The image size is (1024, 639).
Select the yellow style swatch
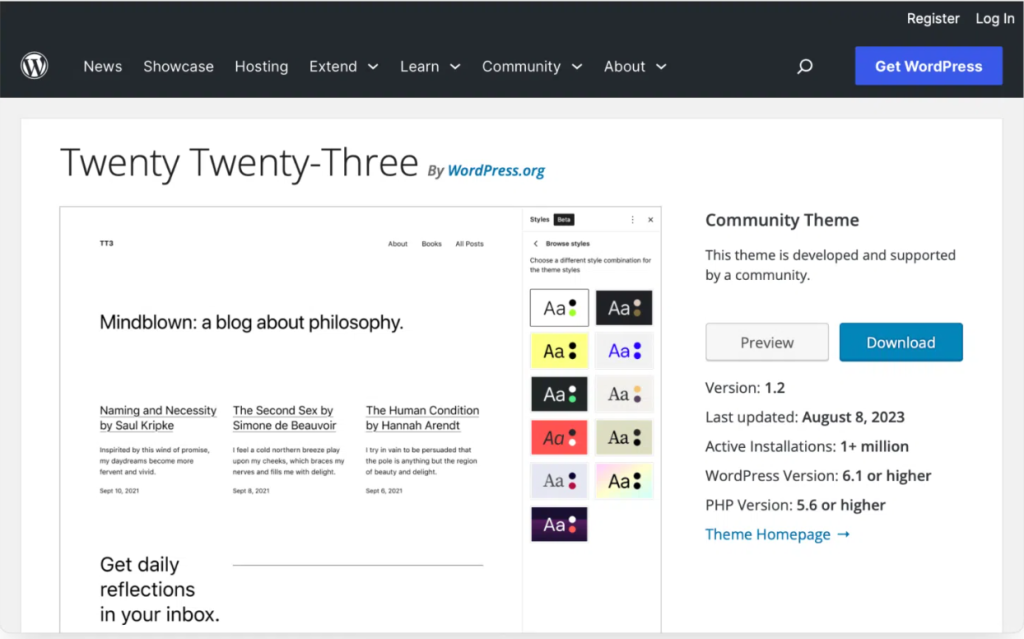(x=559, y=351)
